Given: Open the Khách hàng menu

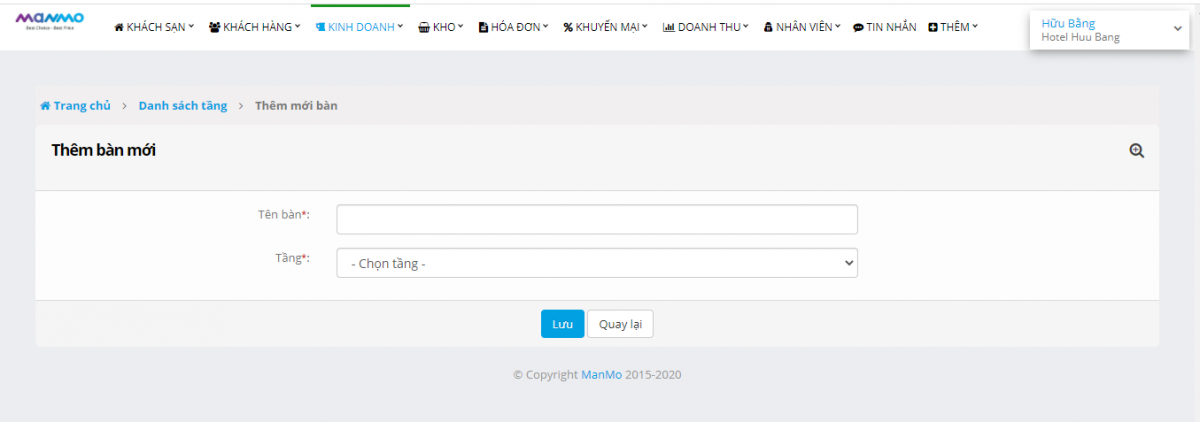Looking at the screenshot, I should click(x=254, y=27).
